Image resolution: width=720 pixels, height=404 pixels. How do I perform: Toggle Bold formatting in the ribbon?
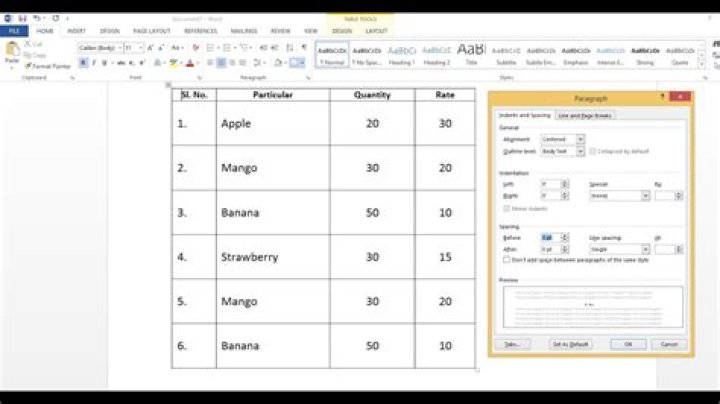tap(83, 62)
